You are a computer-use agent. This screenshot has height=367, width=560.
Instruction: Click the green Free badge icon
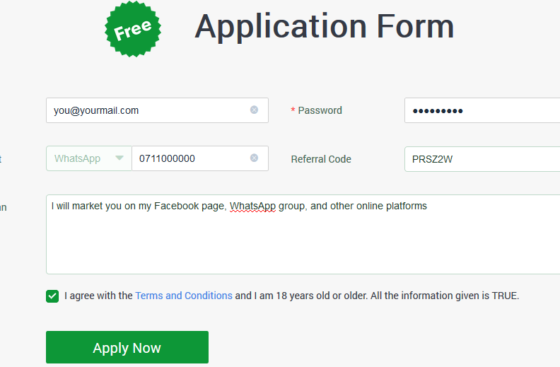coord(133,29)
